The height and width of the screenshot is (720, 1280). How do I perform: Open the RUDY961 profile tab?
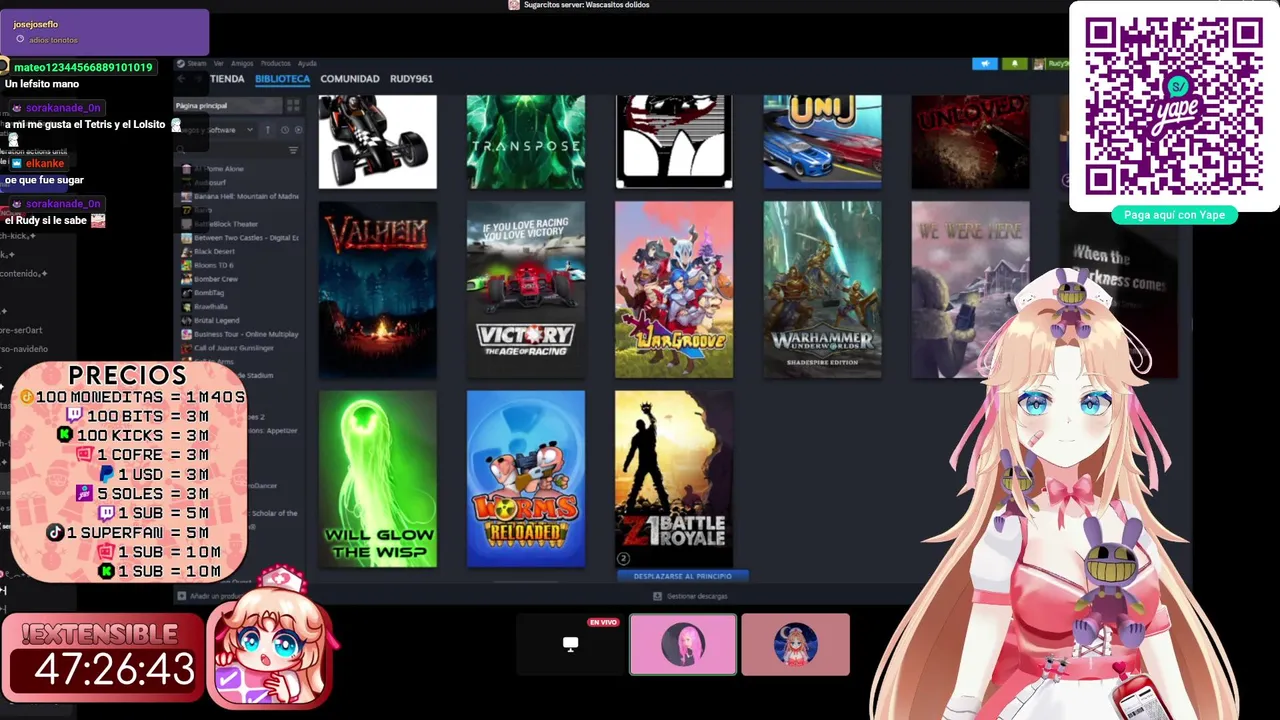click(x=412, y=79)
